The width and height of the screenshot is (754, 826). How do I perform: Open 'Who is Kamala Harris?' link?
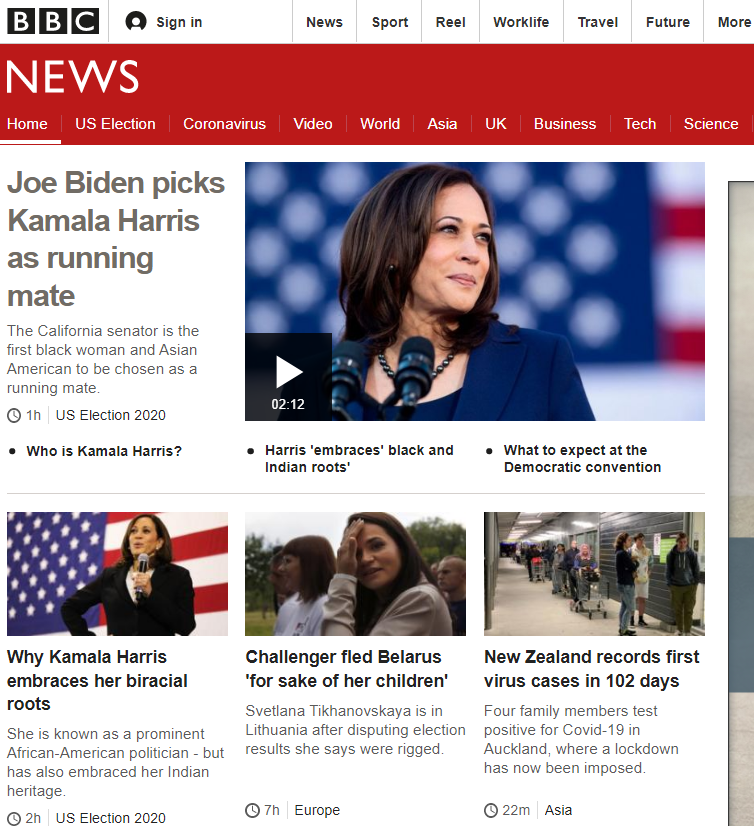[104, 451]
